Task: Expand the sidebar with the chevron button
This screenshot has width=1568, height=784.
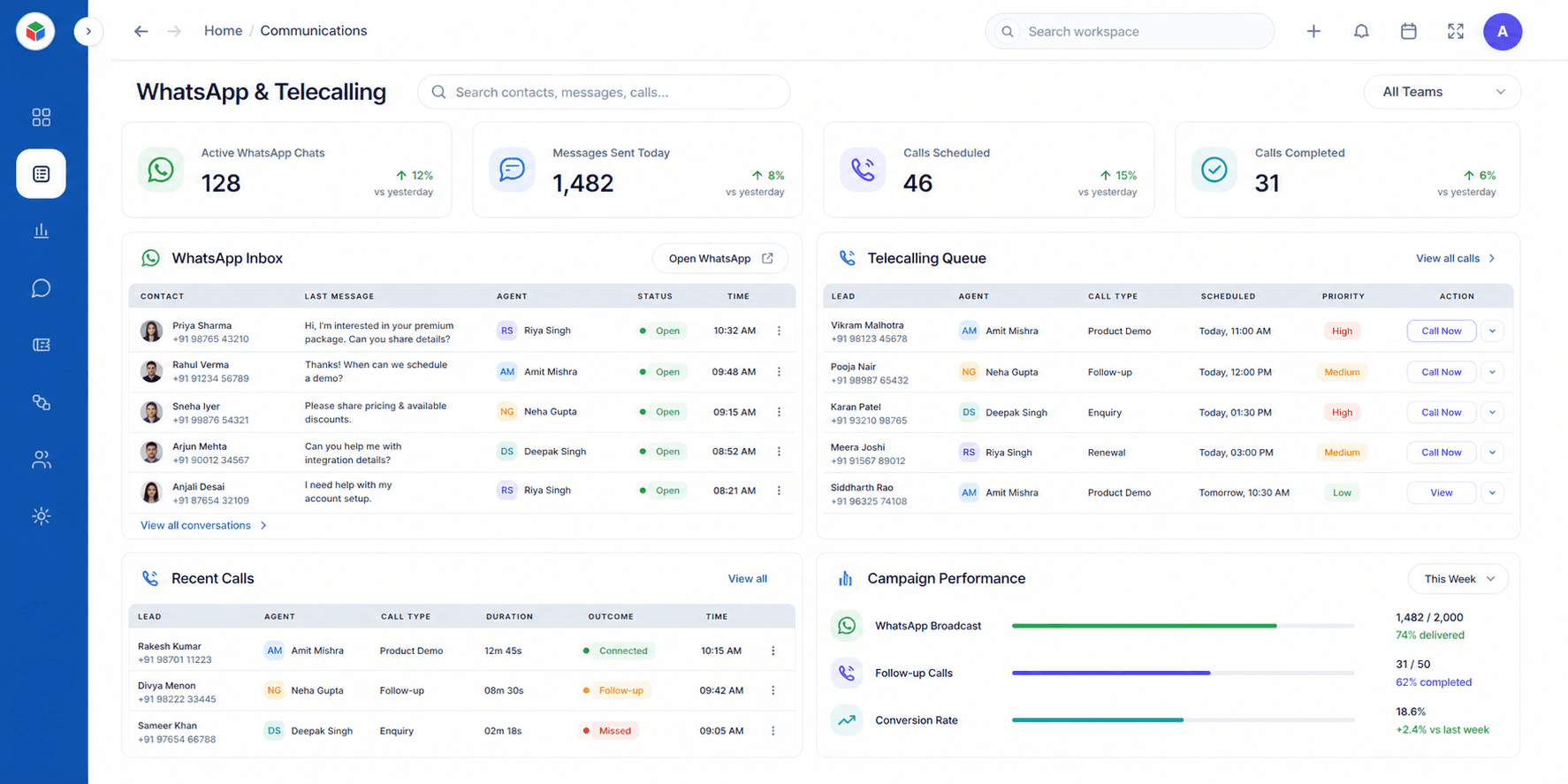Action: tap(88, 31)
